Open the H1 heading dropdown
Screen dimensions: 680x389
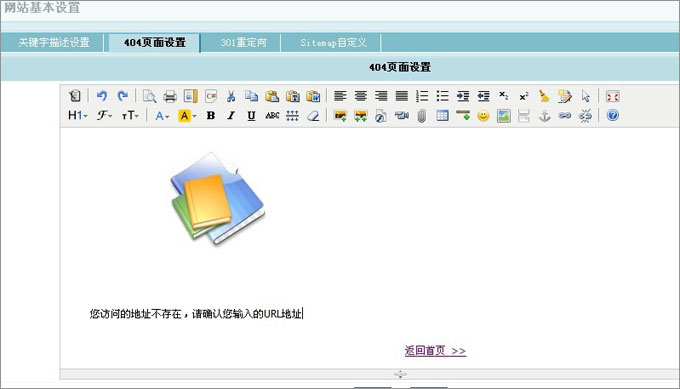click(x=78, y=115)
